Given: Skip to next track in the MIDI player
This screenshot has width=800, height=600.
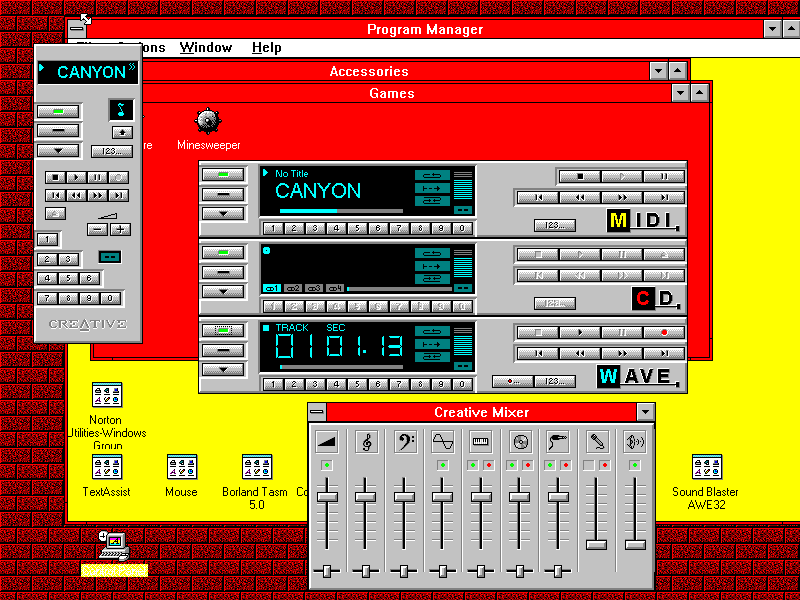Looking at the screenshot, I should tap(664, 197).
